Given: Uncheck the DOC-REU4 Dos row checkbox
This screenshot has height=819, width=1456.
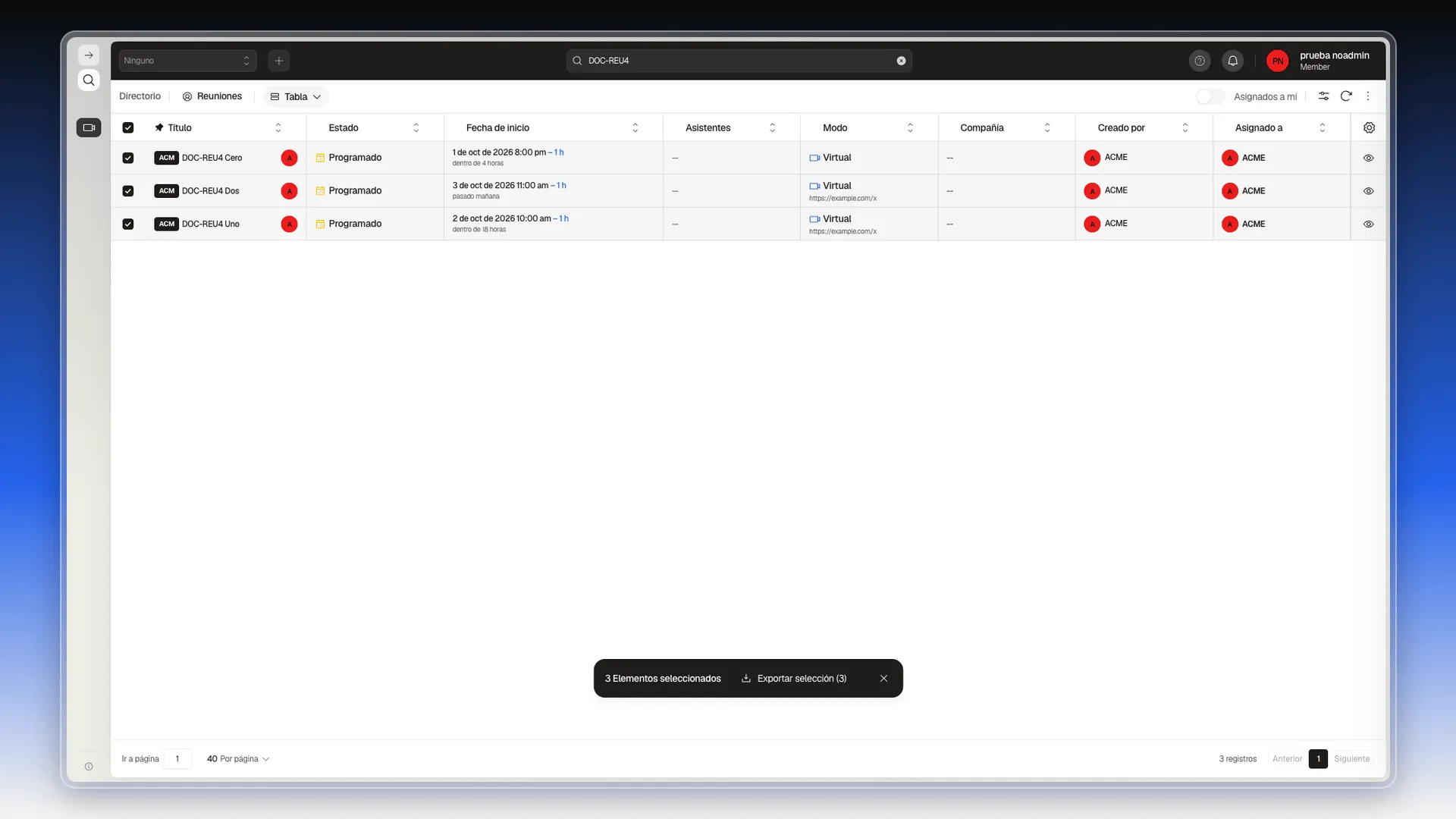Looking at the screenshot, I should [x=128, y=191].
